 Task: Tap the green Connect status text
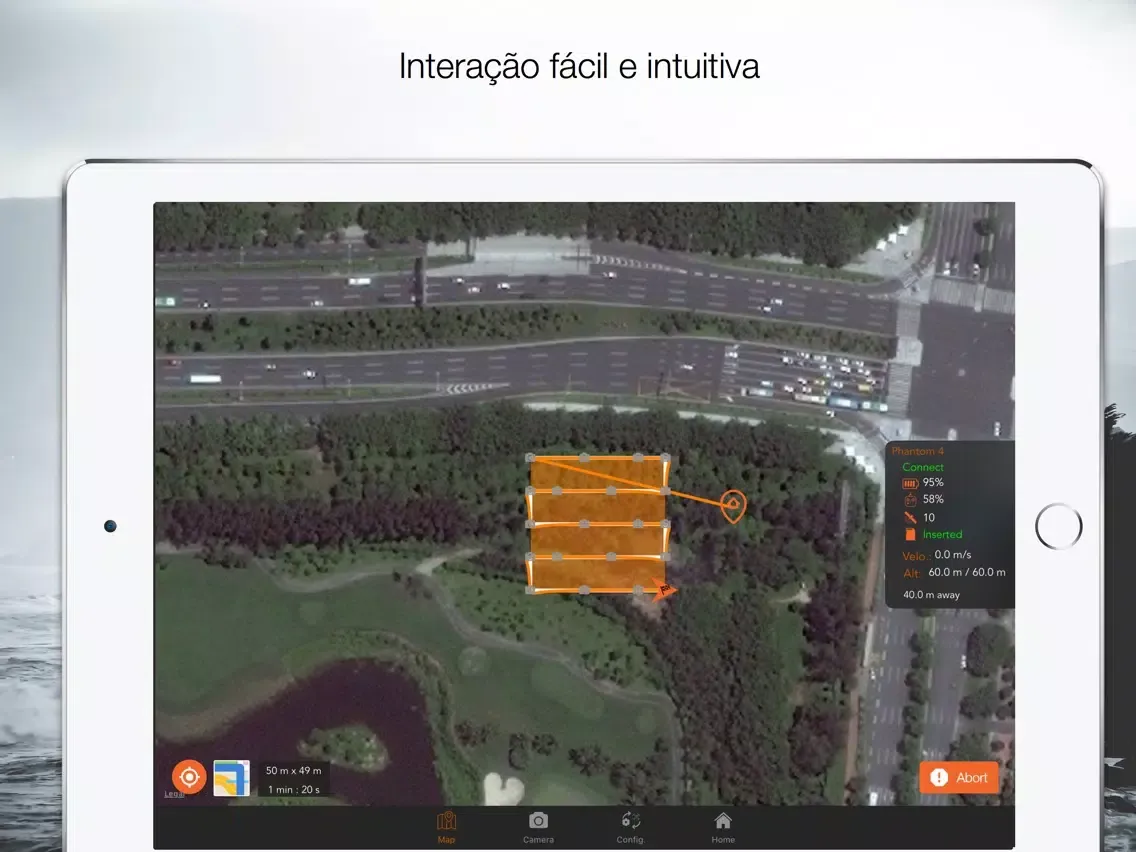[922, 467]
